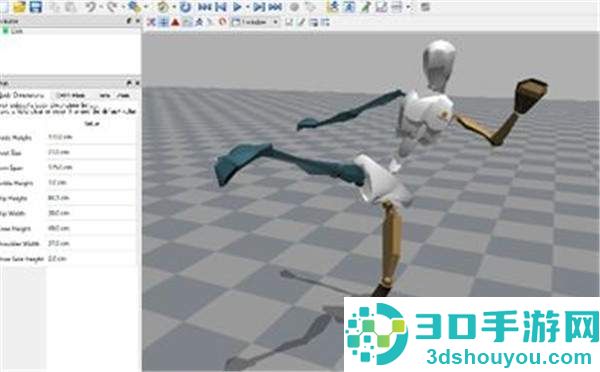This screenshot has height=372, width=600.
Task: Close the Body Dimensions properties panel
Action: [x=137, y=83]
